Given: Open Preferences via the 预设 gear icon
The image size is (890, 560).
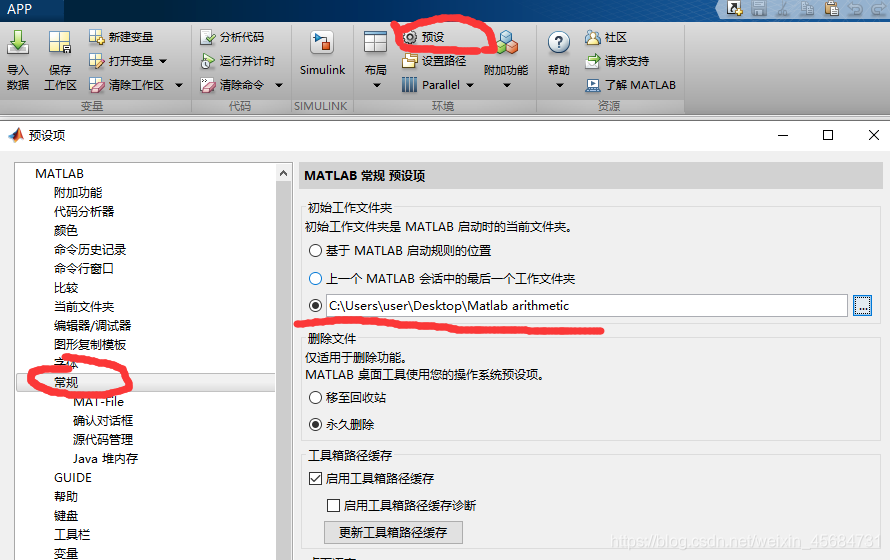Looking at the screenshot, I should pos(410,37).
